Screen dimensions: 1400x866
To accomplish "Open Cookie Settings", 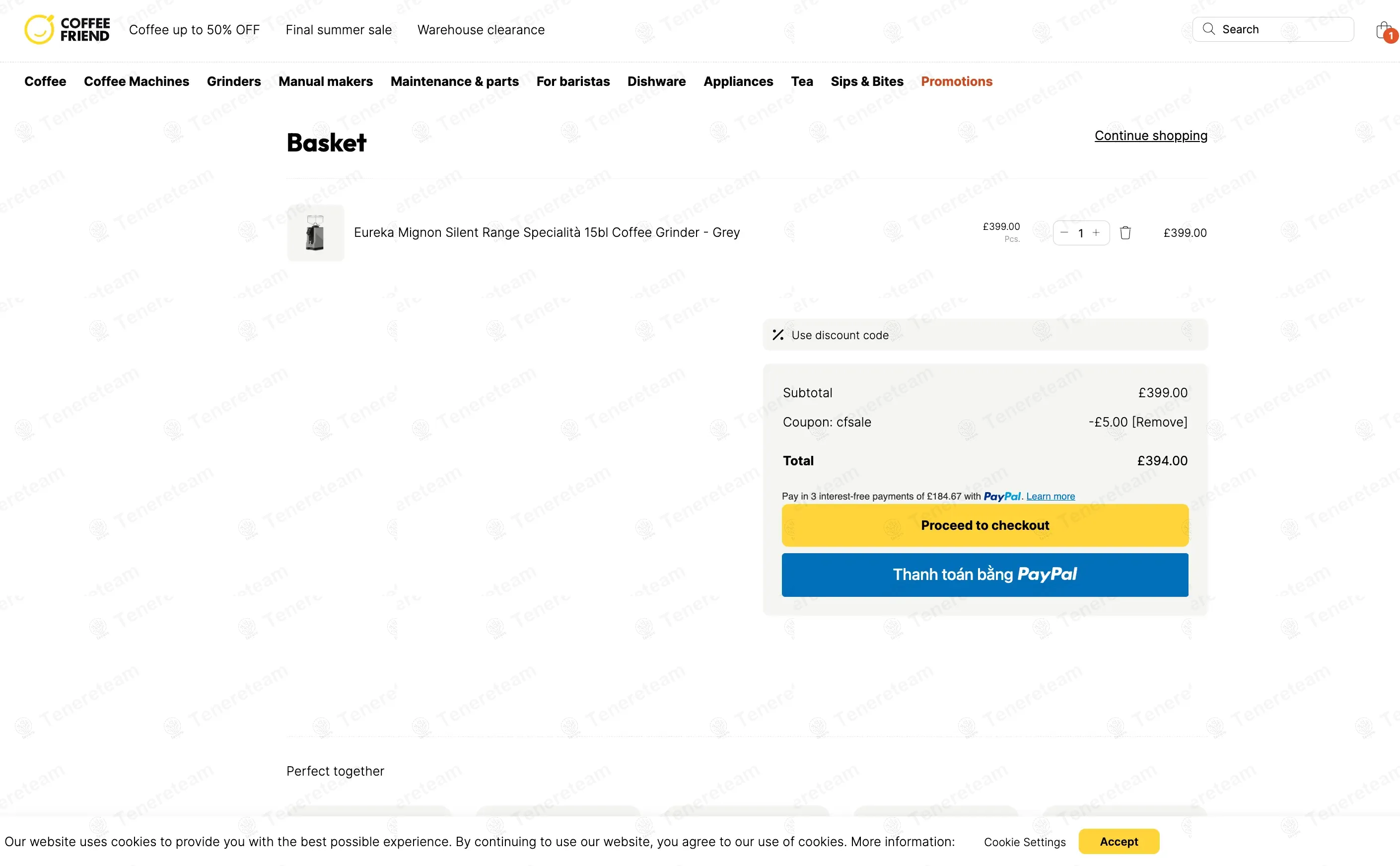I will (x=1024, y=842).
